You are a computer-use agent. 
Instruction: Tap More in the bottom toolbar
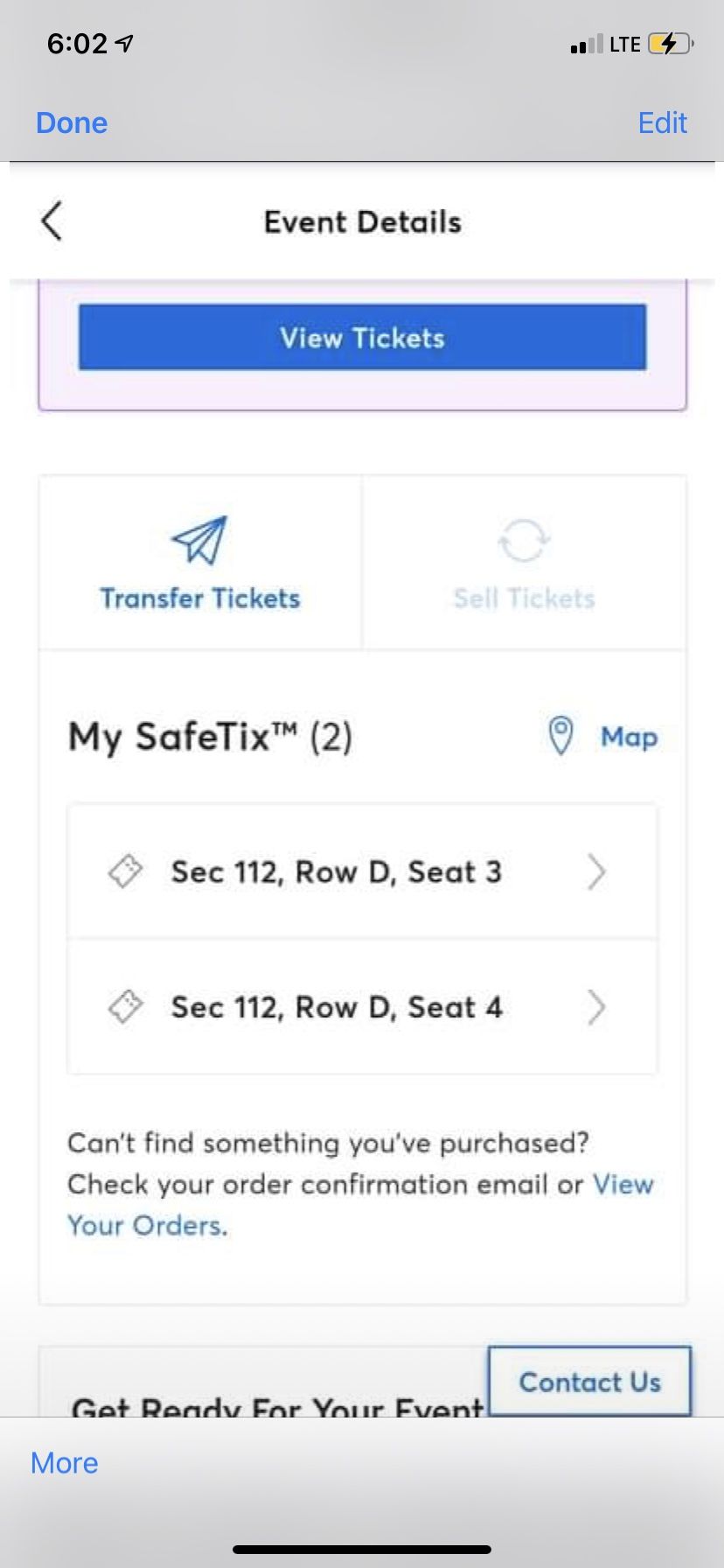[65, 1463]
